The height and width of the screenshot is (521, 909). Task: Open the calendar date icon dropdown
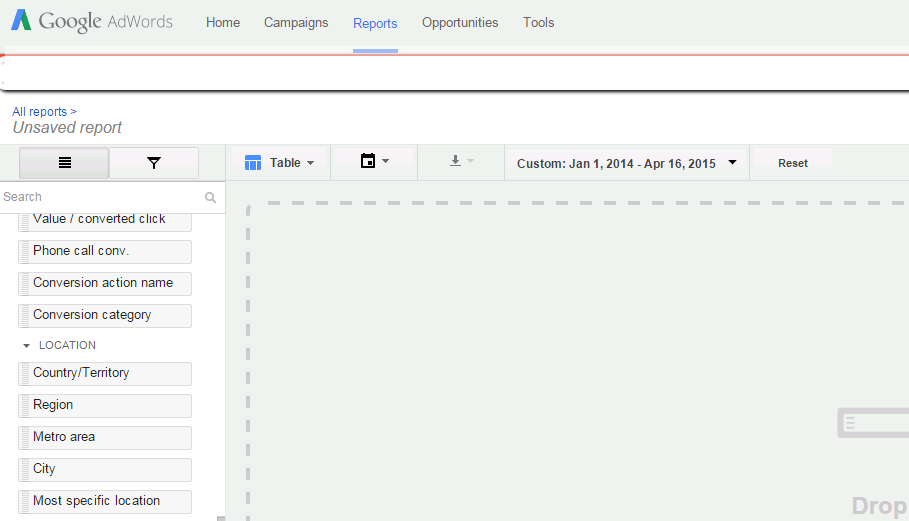click(x=368, y=161)
